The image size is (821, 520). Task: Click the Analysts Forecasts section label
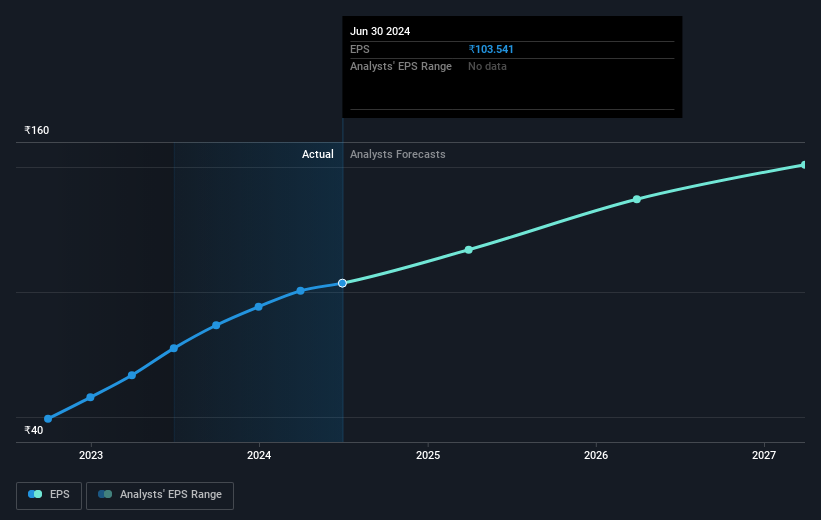397,154
